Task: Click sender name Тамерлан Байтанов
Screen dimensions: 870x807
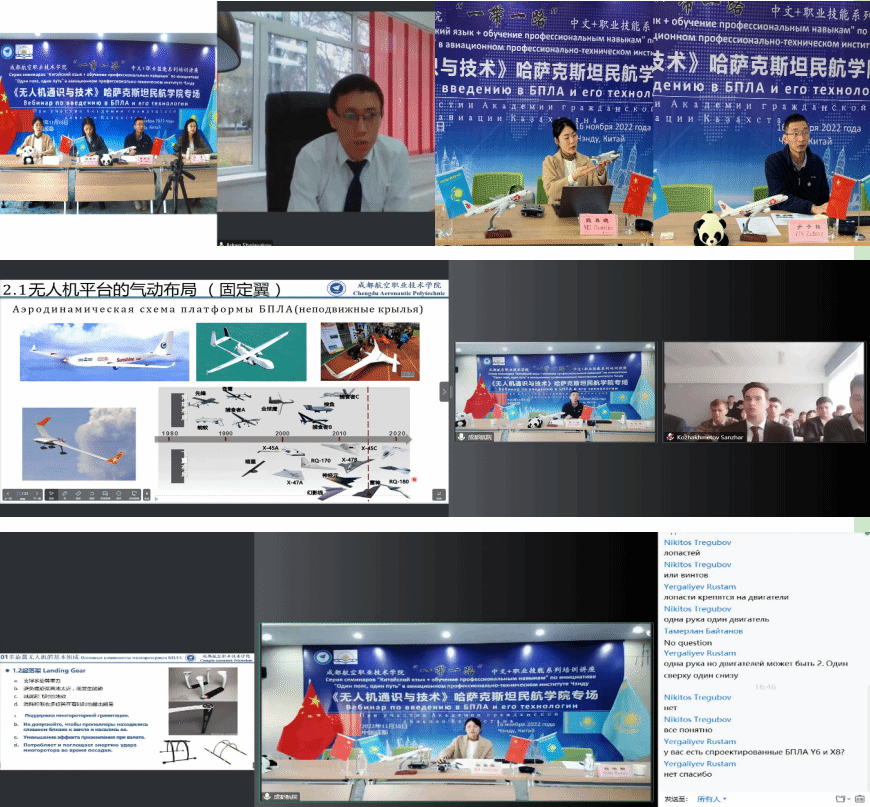Action: (703, 631)
